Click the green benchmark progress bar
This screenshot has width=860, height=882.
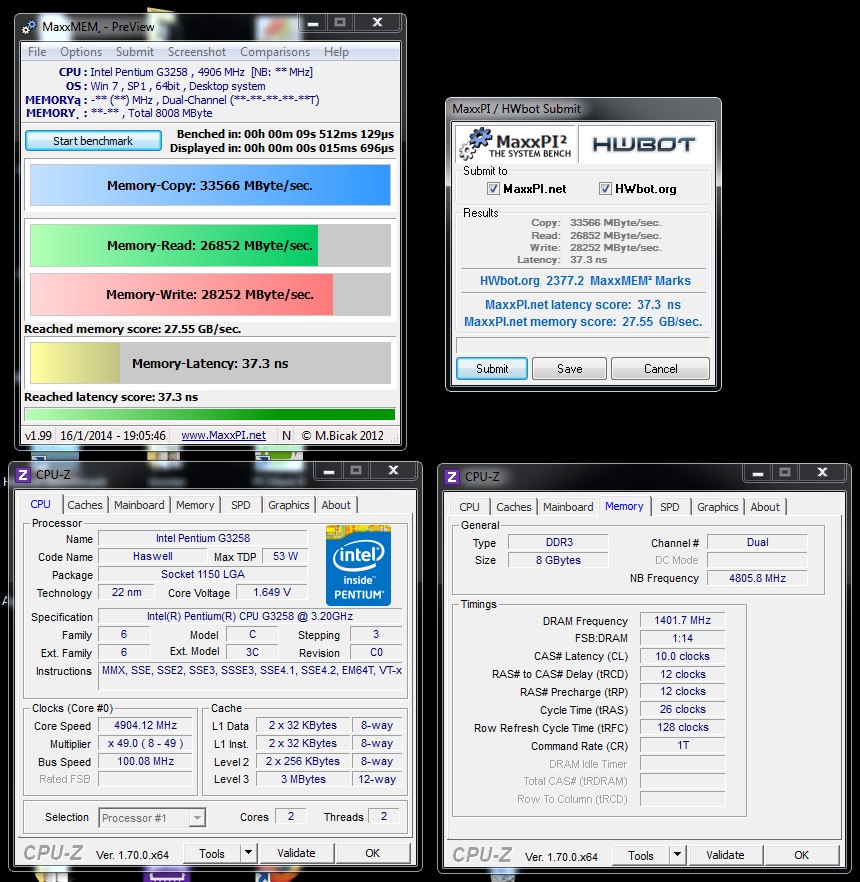click(210, 415)
